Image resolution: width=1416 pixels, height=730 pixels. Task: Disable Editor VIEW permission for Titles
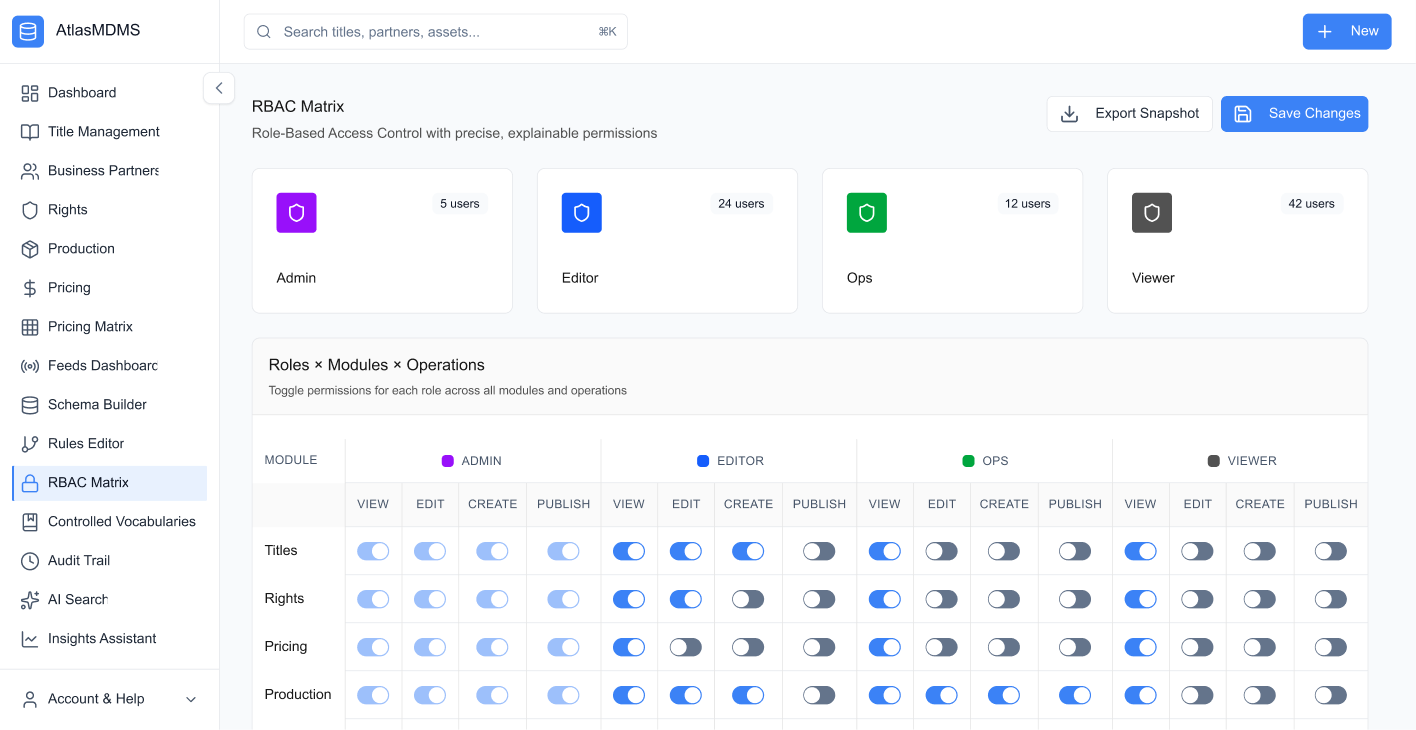[628, 550]
